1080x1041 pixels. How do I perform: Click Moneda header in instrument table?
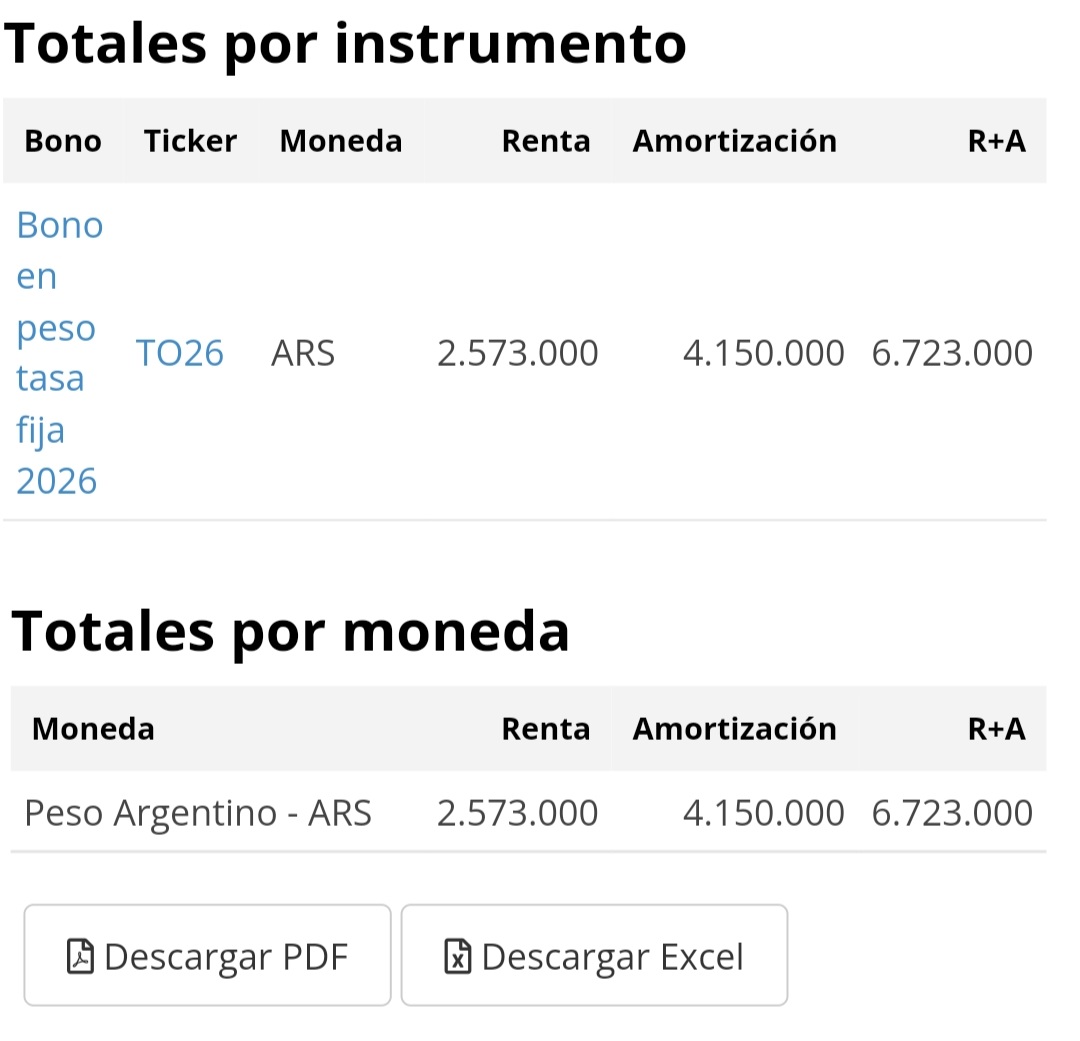coord(341,141)
